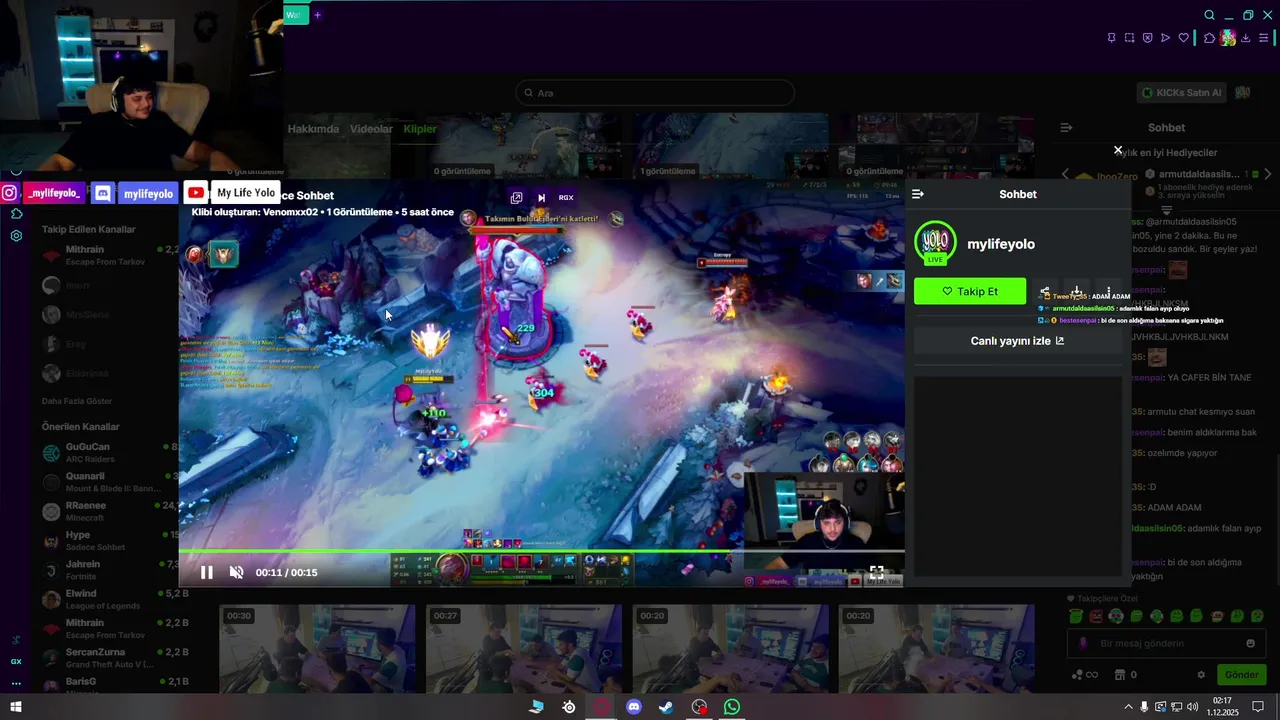Open Kick user avatar menu
The height and width of the screenshot is (720, 1280).
[x=1243, y=92]
